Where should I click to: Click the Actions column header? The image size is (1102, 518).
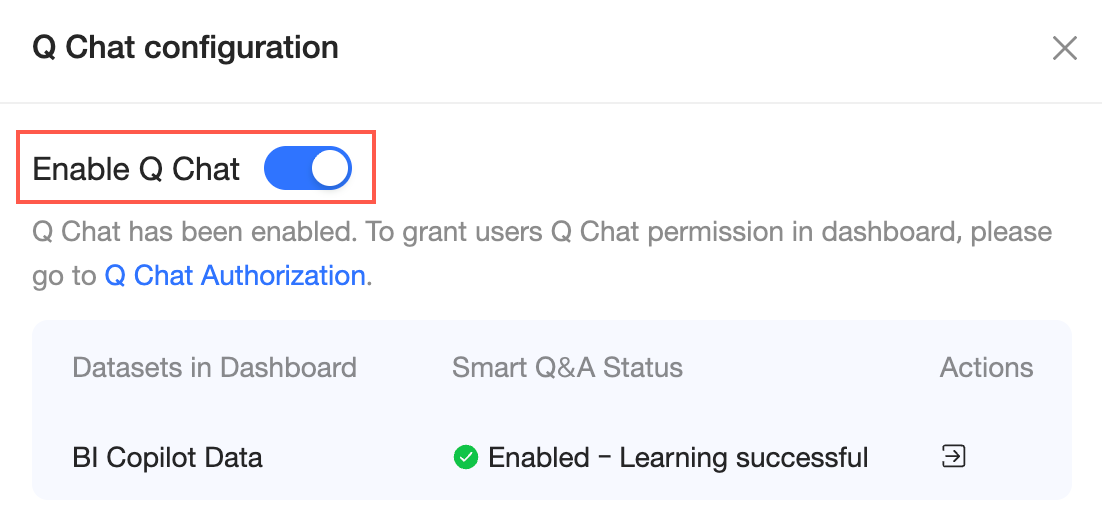coord(986,367)
